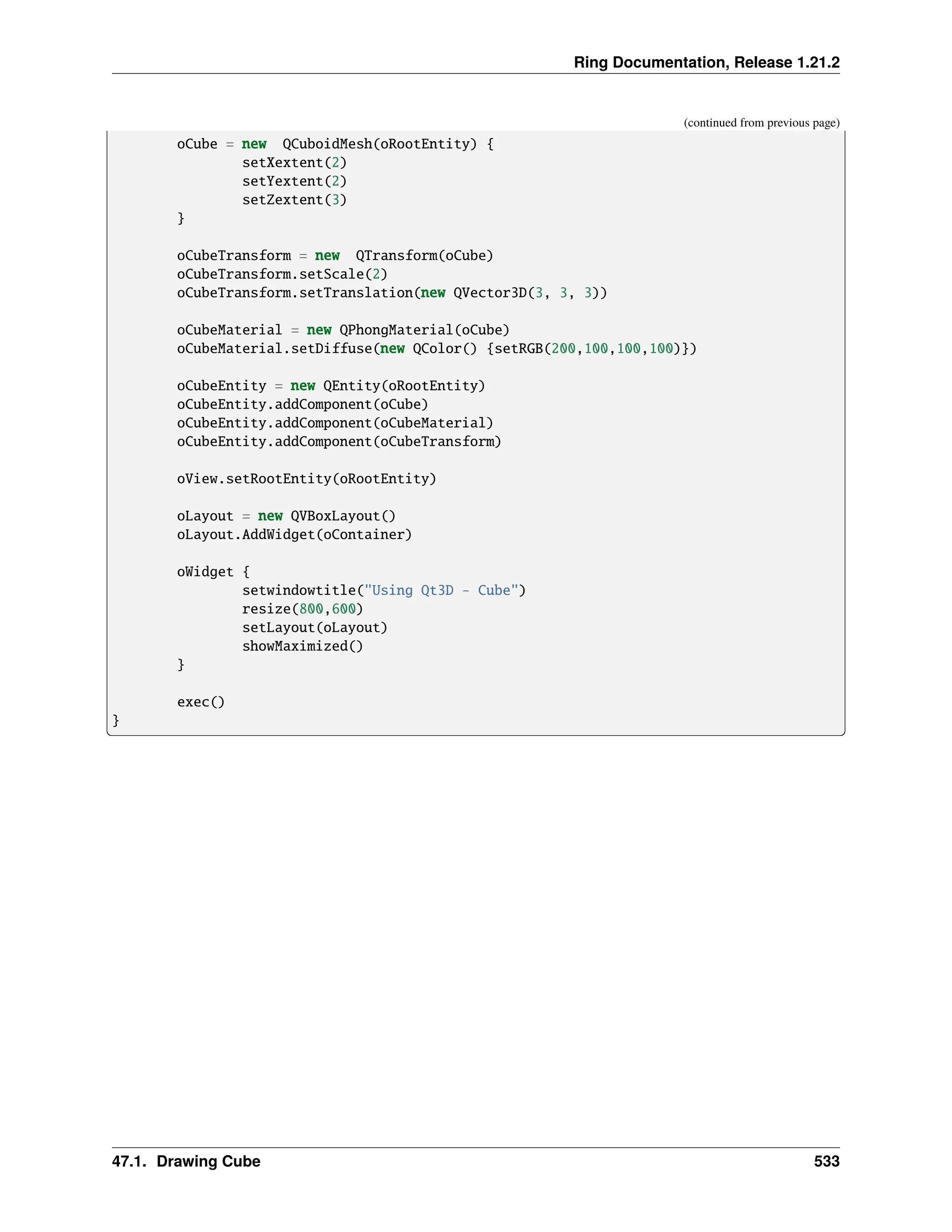Click the '(continued from previous page)' note
Screen dimensions: 952x1232
[761, 123]
